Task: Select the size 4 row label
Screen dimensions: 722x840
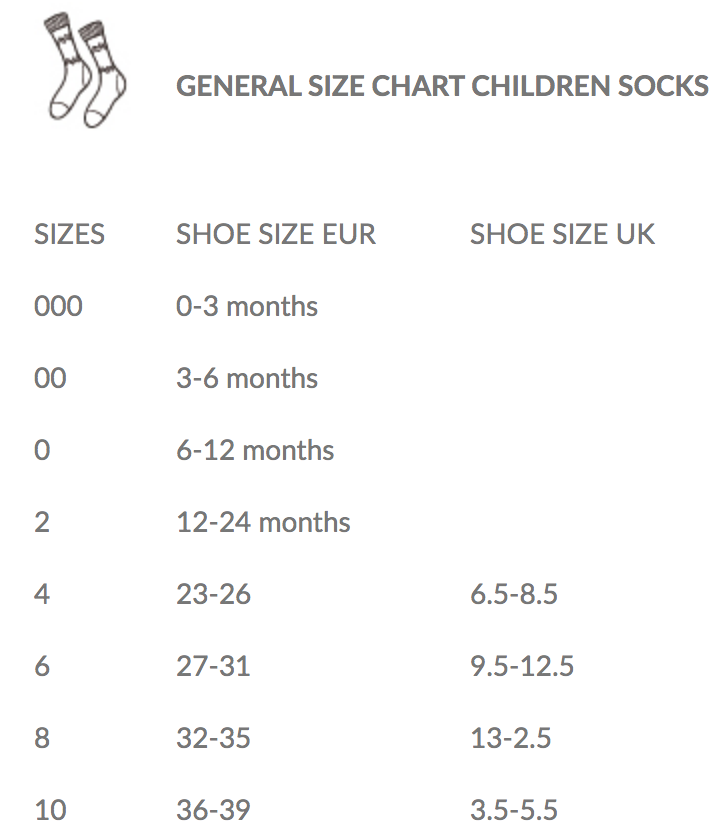Action: 42,594
